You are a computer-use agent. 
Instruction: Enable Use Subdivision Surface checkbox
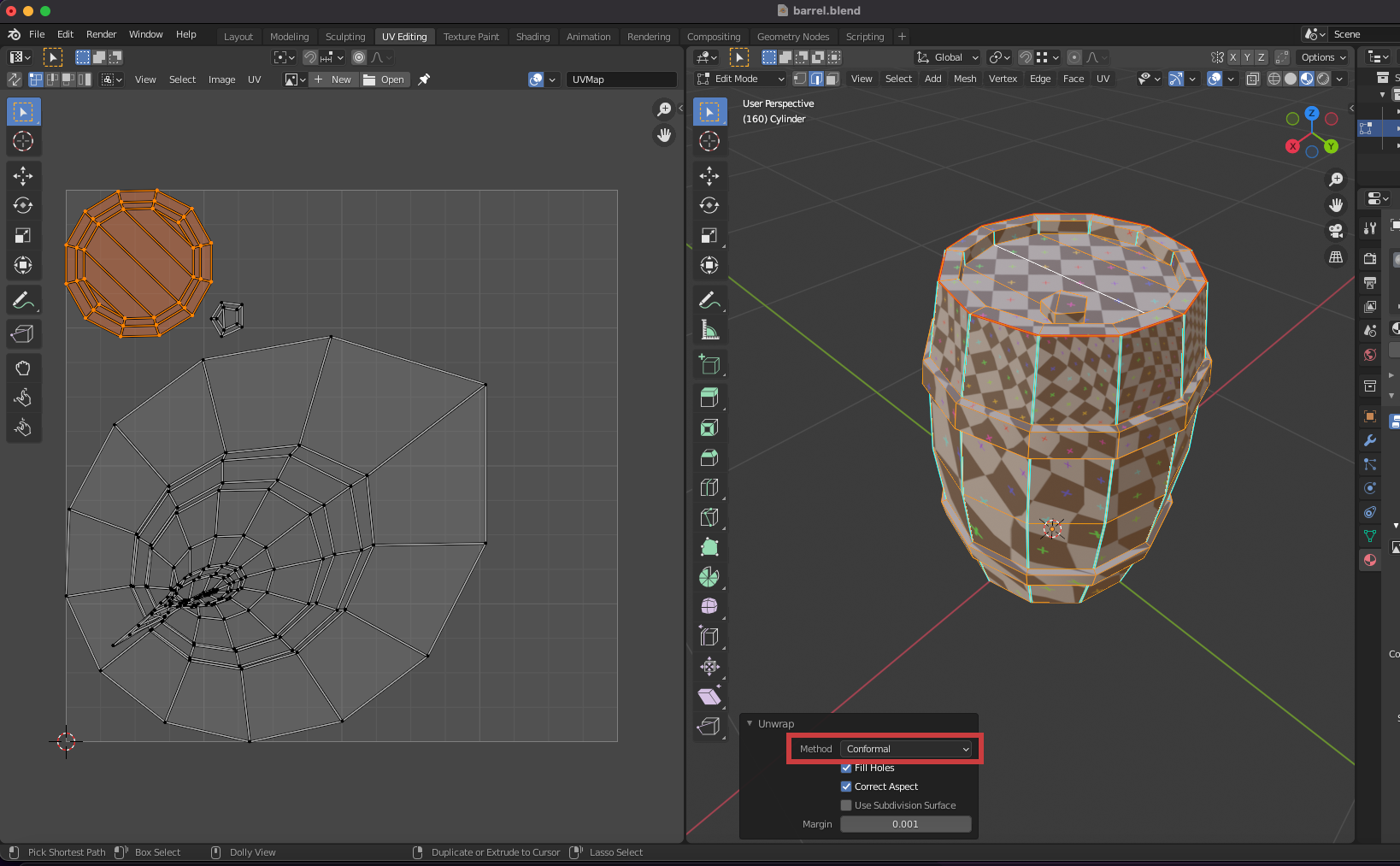click(x=846, y=805)
